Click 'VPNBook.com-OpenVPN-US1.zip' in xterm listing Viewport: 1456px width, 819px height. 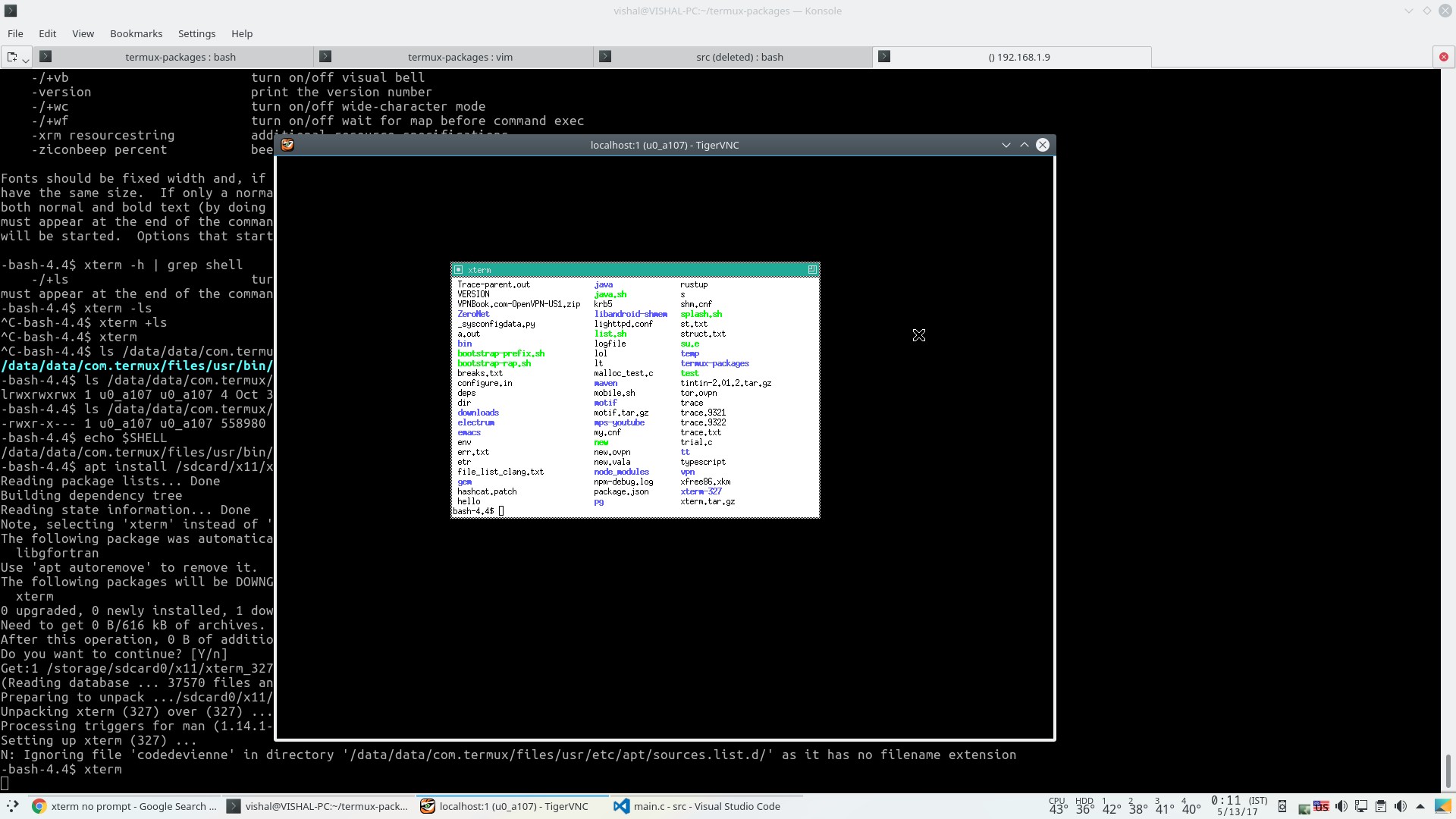click(x=519, y=304)
